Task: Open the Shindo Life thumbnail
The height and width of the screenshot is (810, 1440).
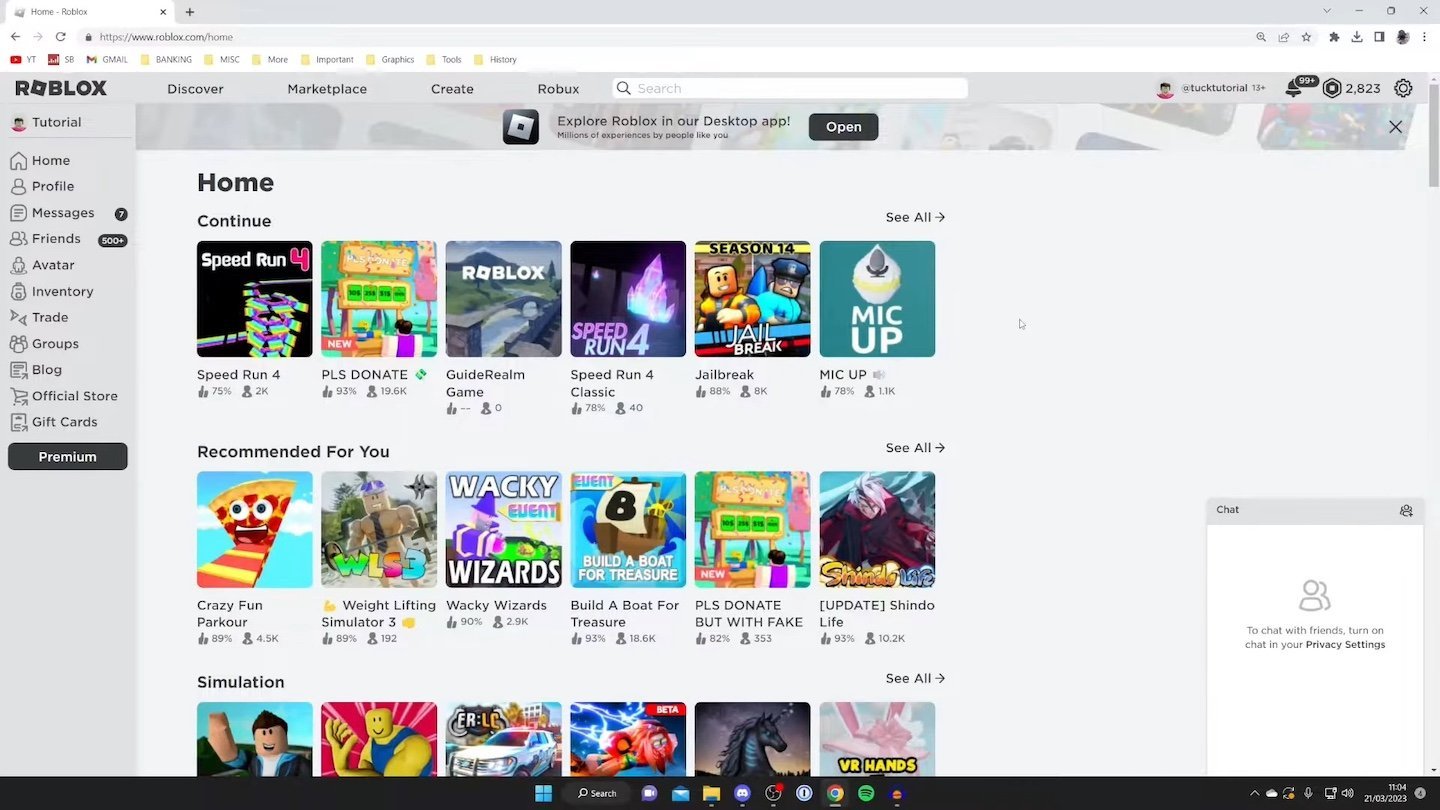Action: tap(877, 530)
